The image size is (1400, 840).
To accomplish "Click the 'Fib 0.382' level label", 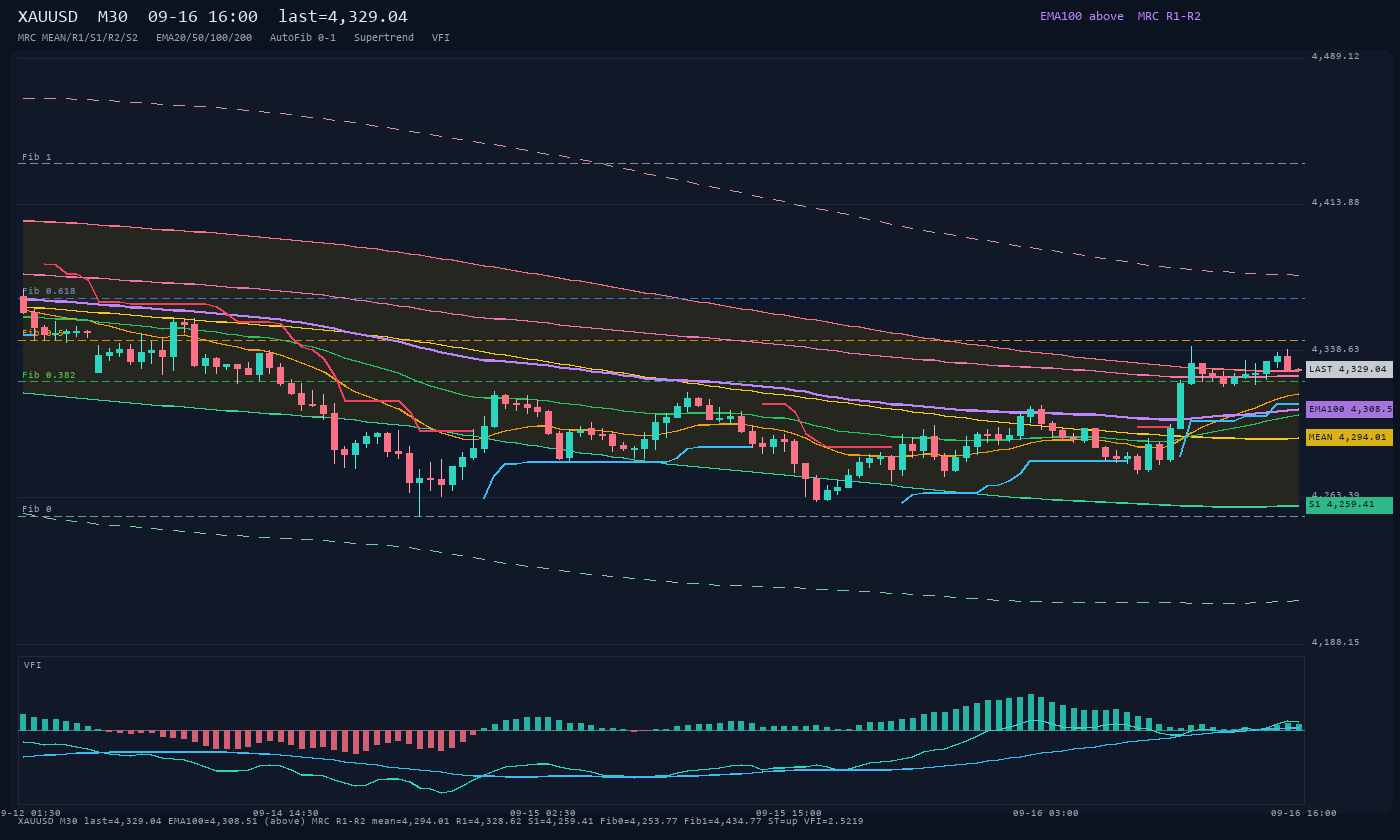I will coord(49,375).
